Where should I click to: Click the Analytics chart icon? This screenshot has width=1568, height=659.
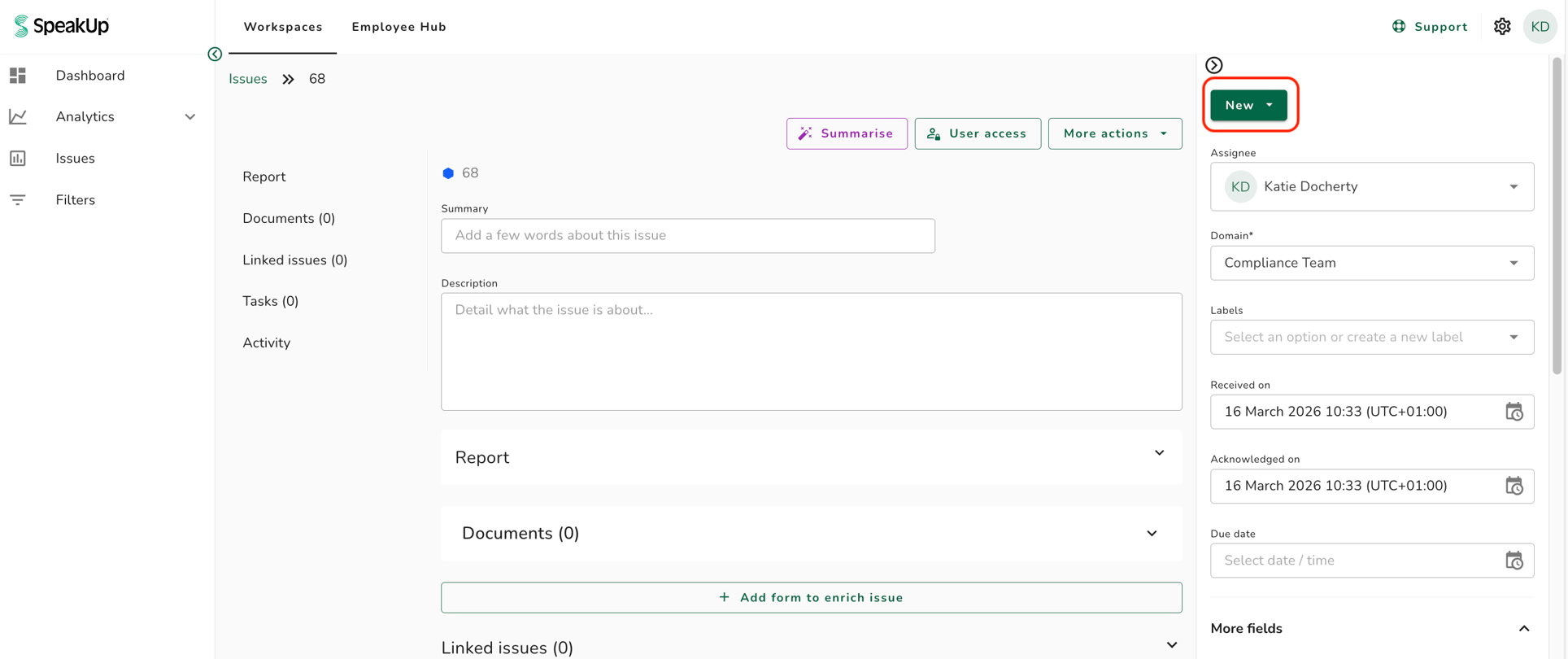coord(18,117)
